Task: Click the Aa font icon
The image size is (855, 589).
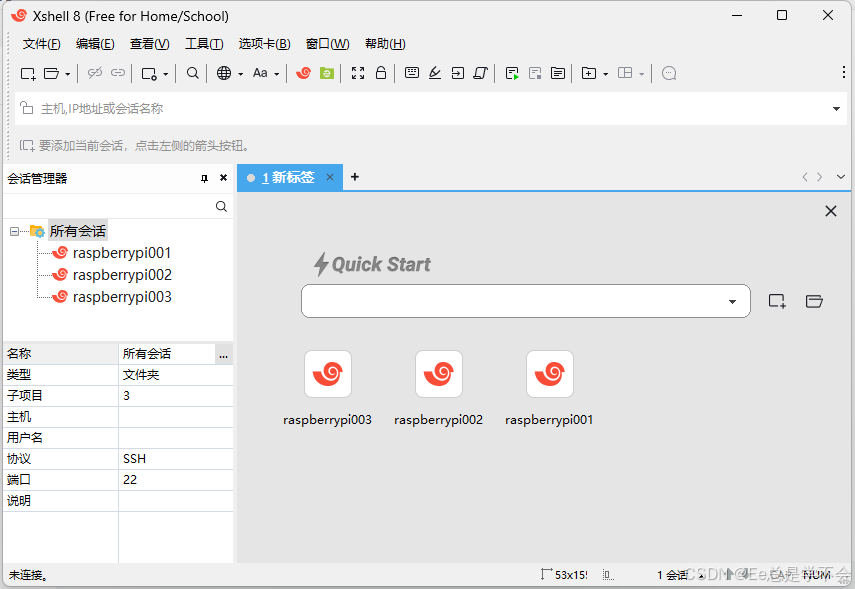Action: 260,73
